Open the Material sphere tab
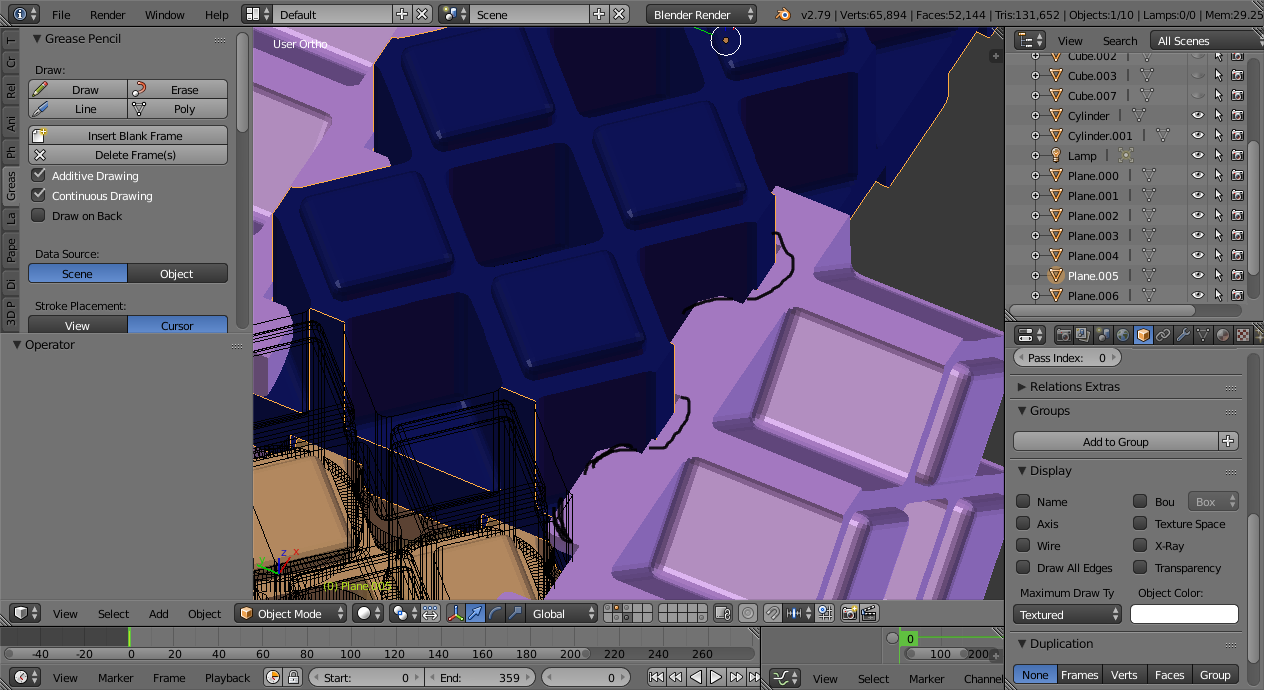The image size is (1264, 690). tap(1223, 336)
